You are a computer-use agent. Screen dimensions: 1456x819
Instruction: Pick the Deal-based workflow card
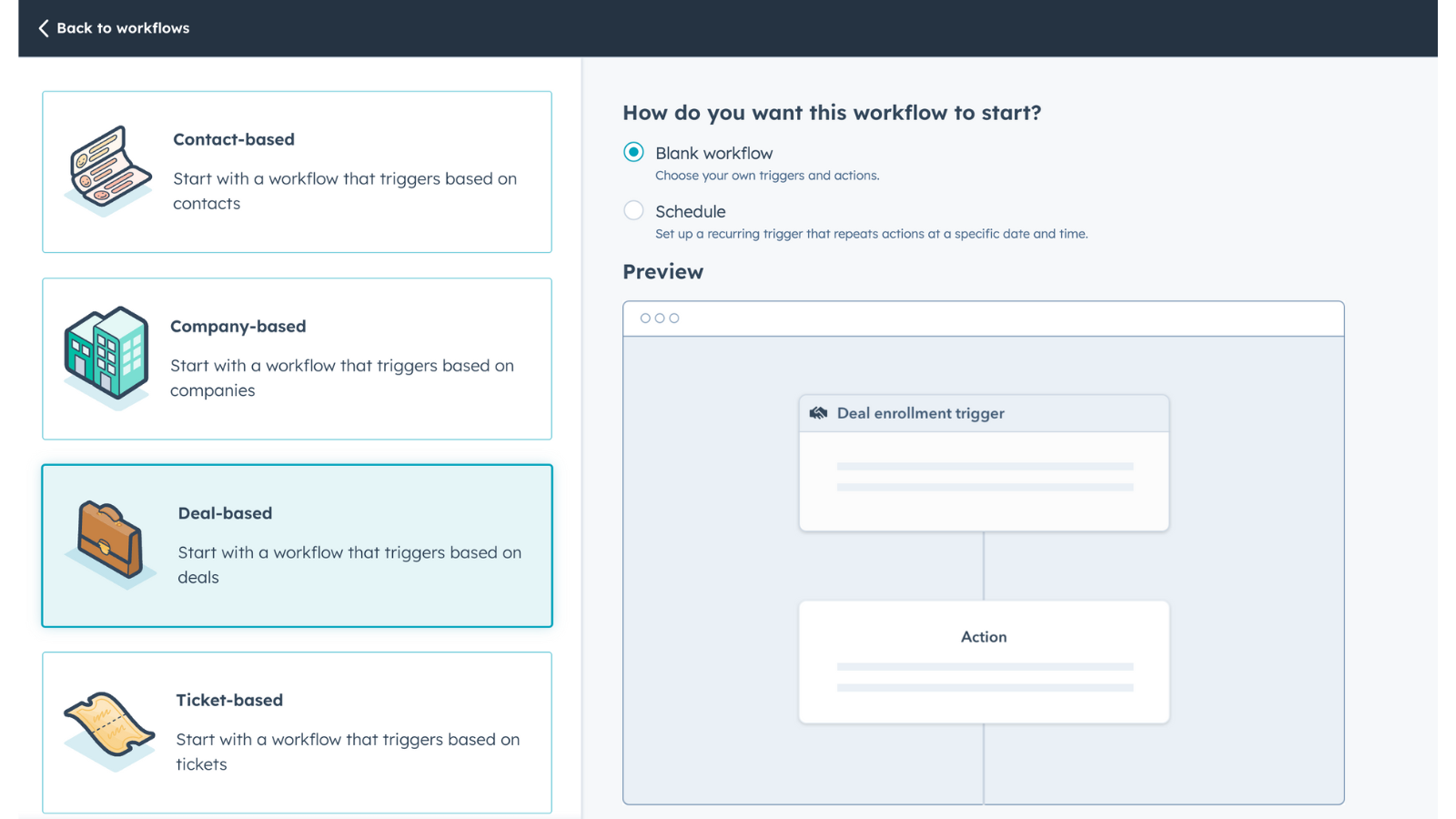tap(297, 546)
